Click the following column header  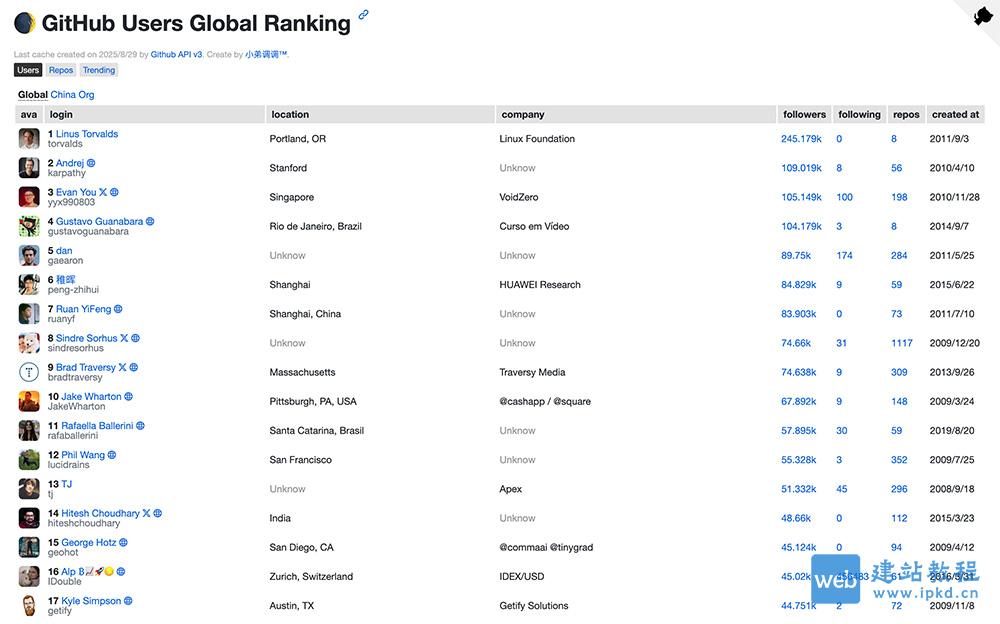(x=859, y=114)
